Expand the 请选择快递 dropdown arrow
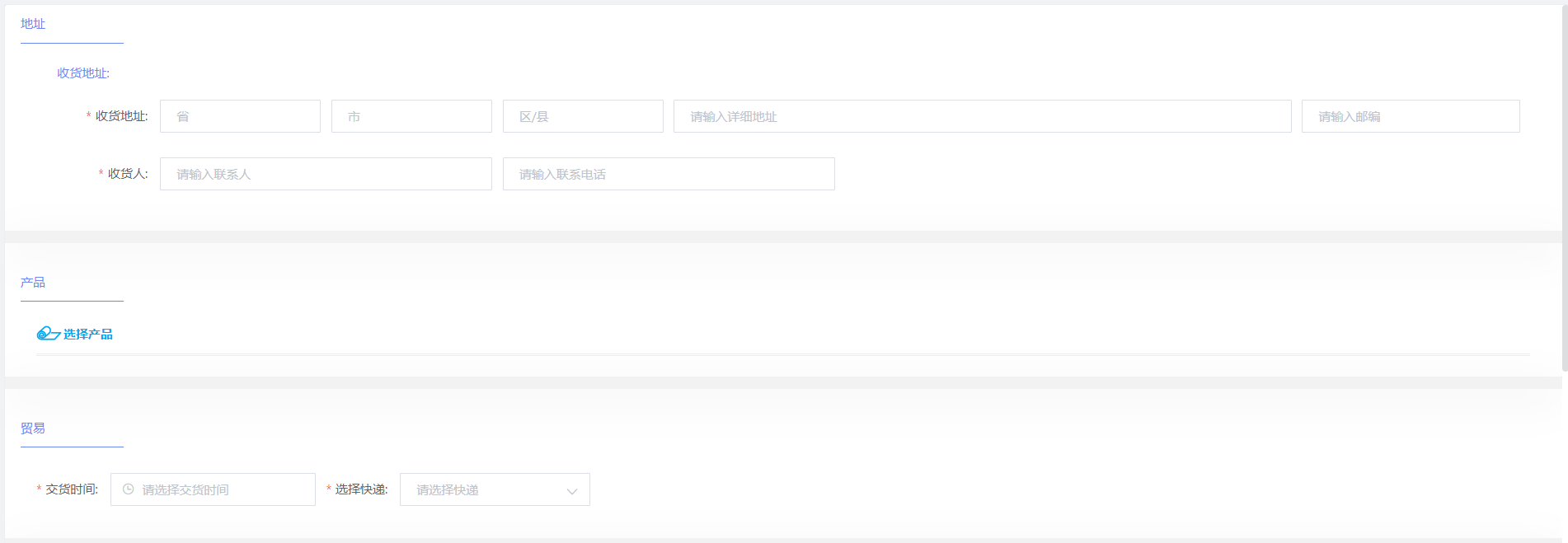The image size is (1568, 543). pyautogui.click(x=572, y=490)
